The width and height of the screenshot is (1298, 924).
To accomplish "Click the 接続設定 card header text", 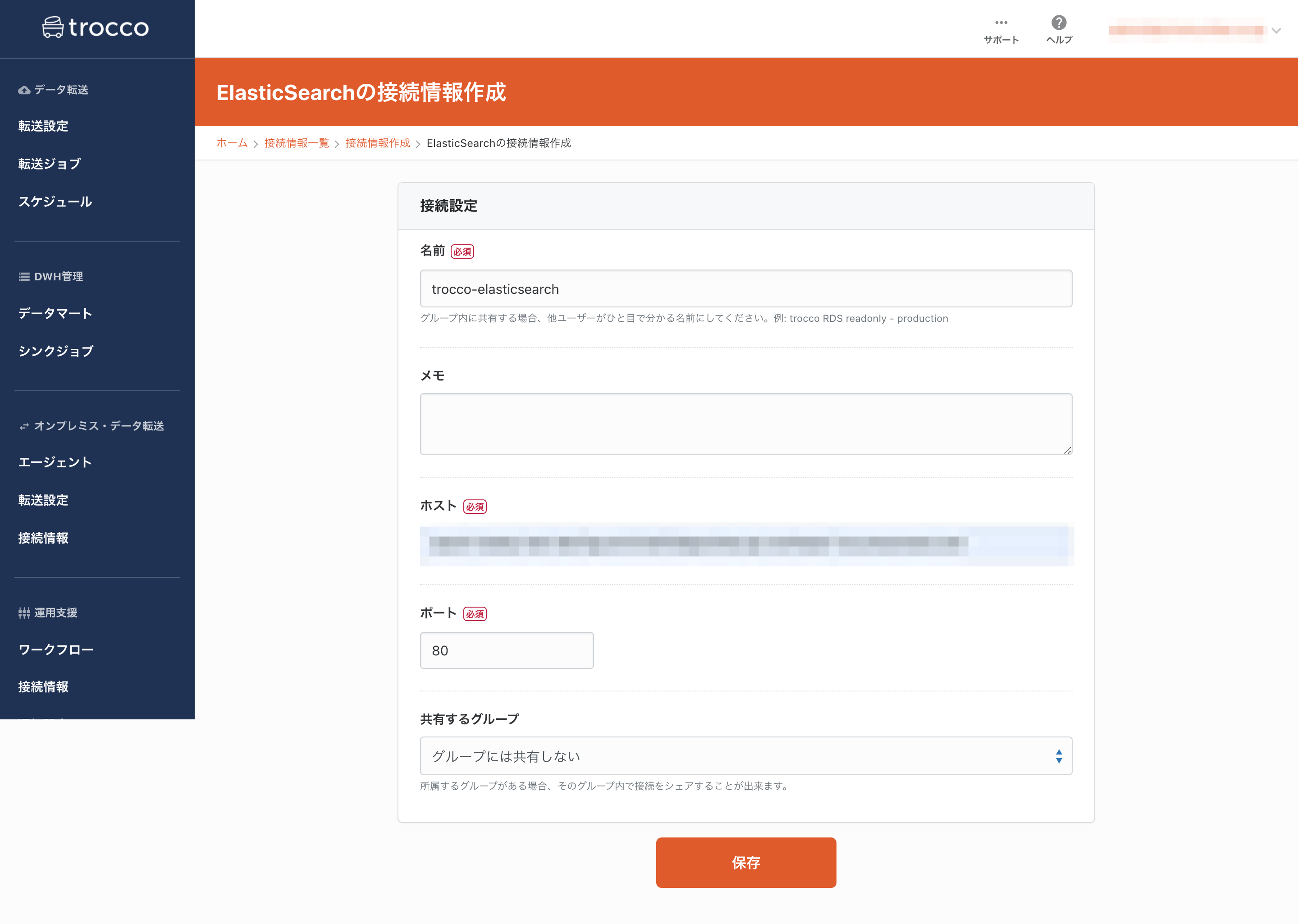I will pos(448,206).
